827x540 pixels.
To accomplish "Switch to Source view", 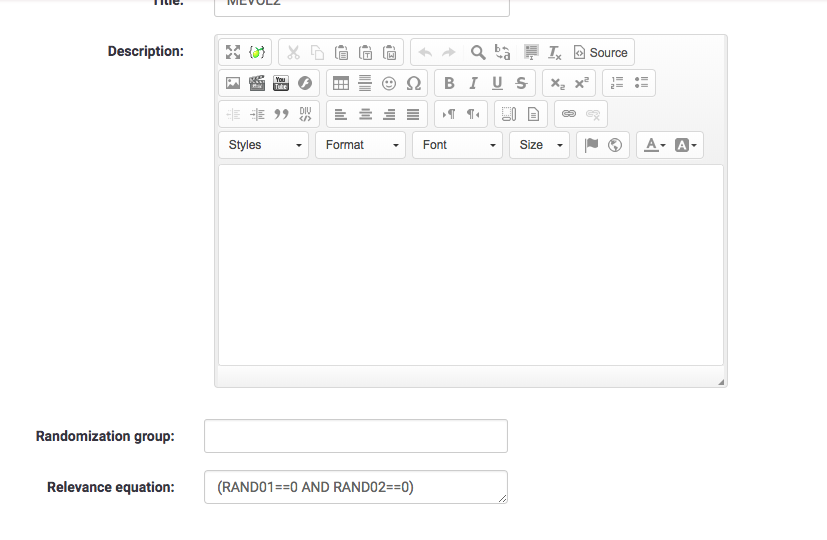I will click(x=600, y=52).
